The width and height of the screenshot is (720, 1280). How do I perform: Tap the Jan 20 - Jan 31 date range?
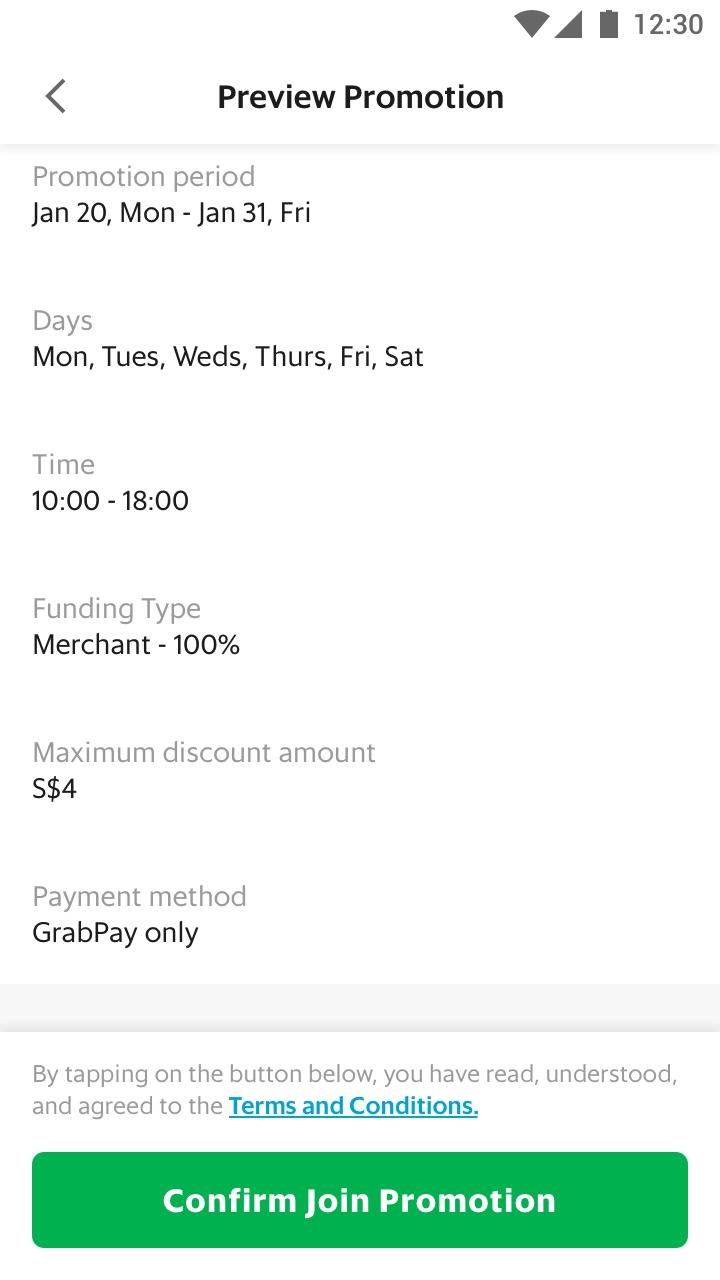click(x=172, y=213)
